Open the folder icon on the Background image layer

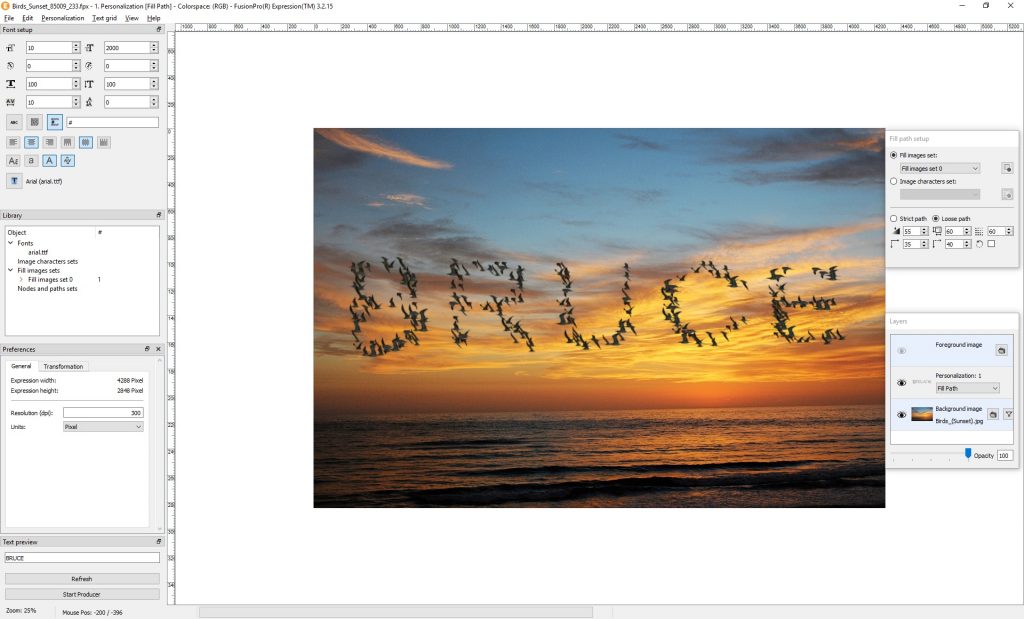[993, 414]
